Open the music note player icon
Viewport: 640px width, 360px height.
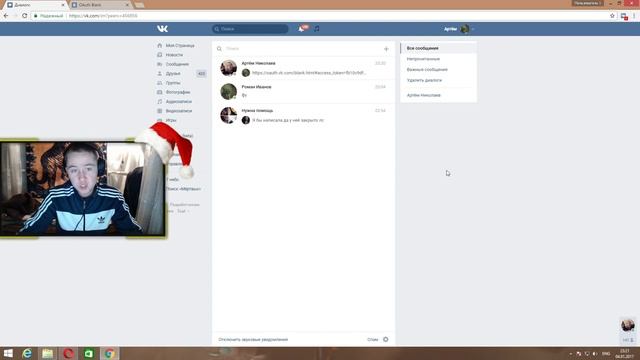(317, 29)
